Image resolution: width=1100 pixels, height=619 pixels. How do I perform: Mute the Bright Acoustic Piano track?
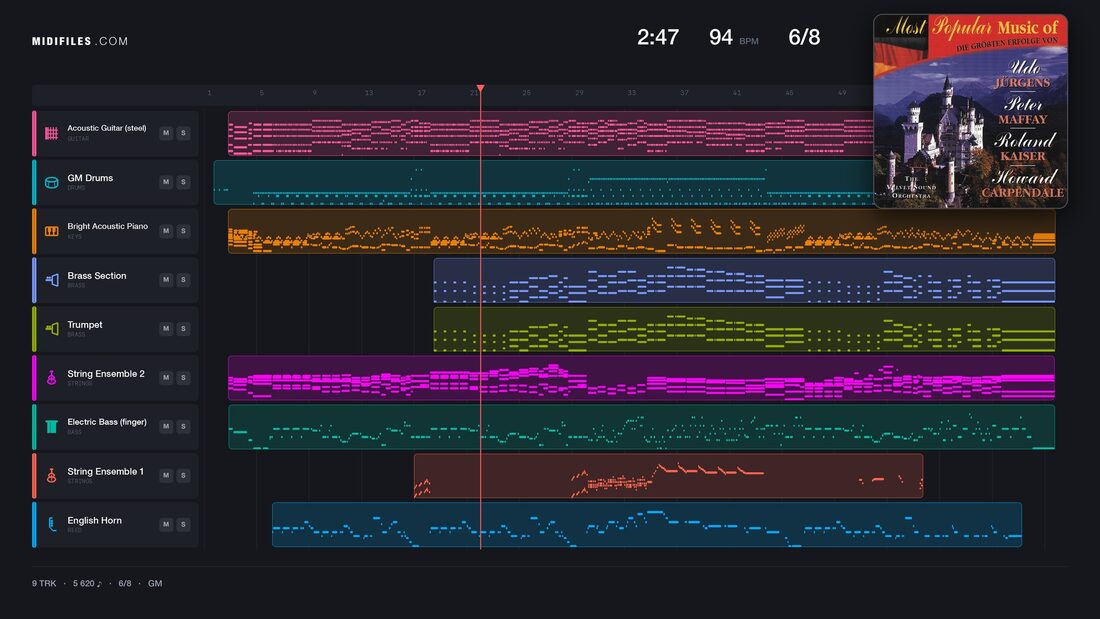166,231
